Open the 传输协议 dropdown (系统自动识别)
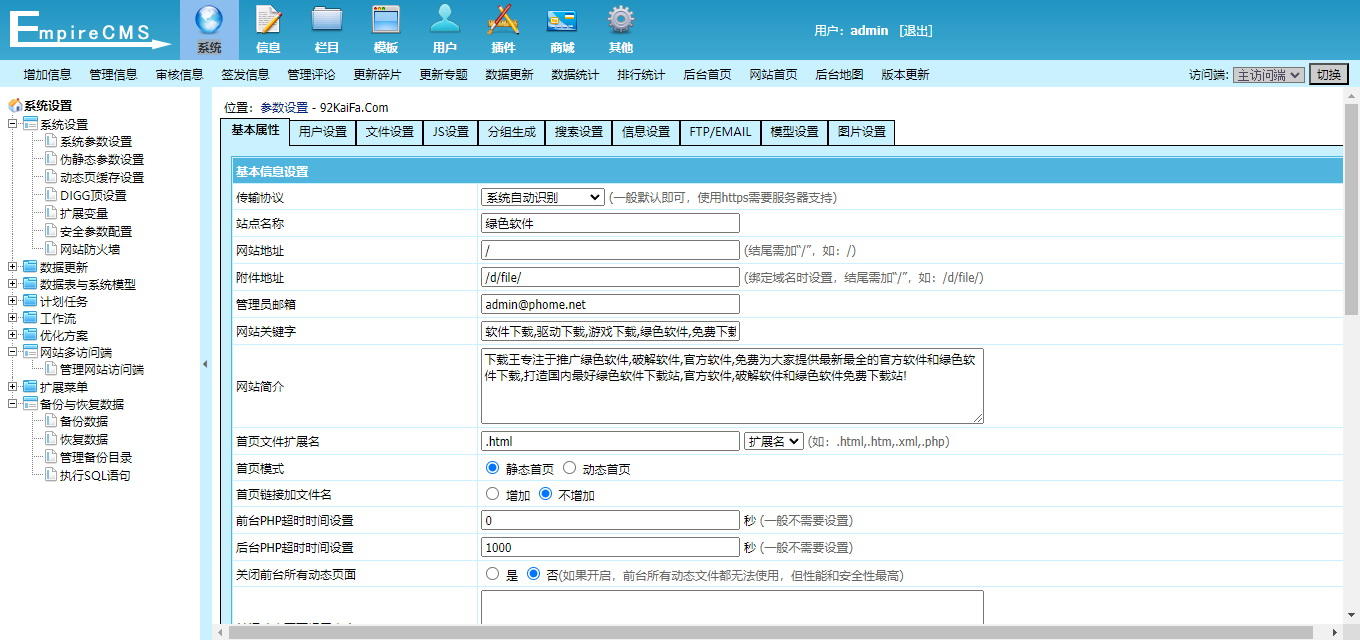The image size is (1360, 640). click(543, 197)
